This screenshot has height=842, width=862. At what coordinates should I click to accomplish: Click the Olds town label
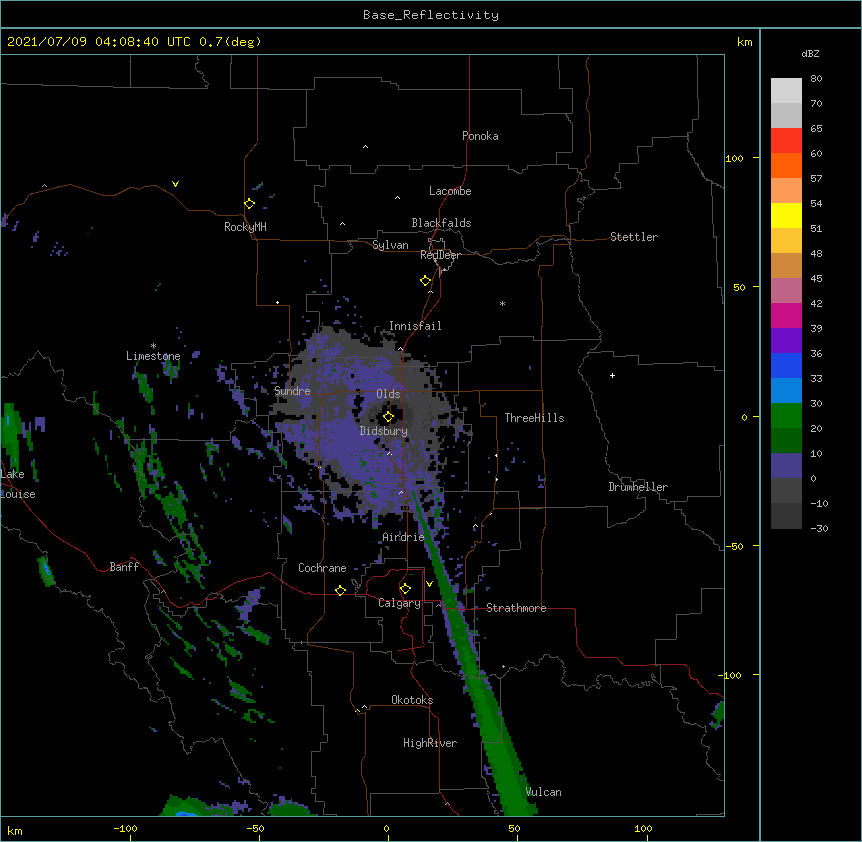click(388, 394)
